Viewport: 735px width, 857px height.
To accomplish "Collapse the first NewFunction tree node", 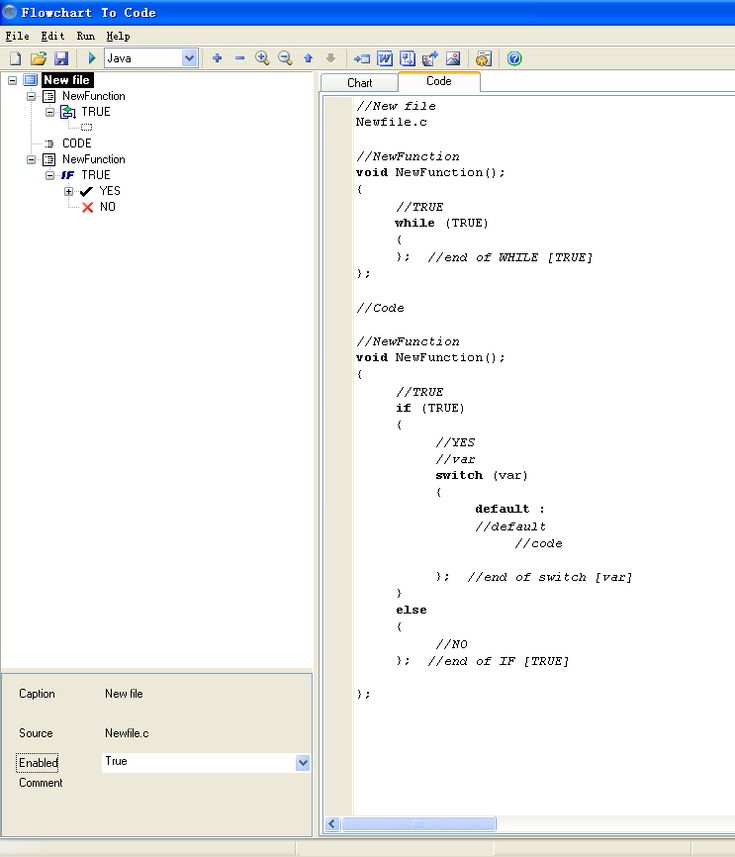I will (x=31, y=96).
